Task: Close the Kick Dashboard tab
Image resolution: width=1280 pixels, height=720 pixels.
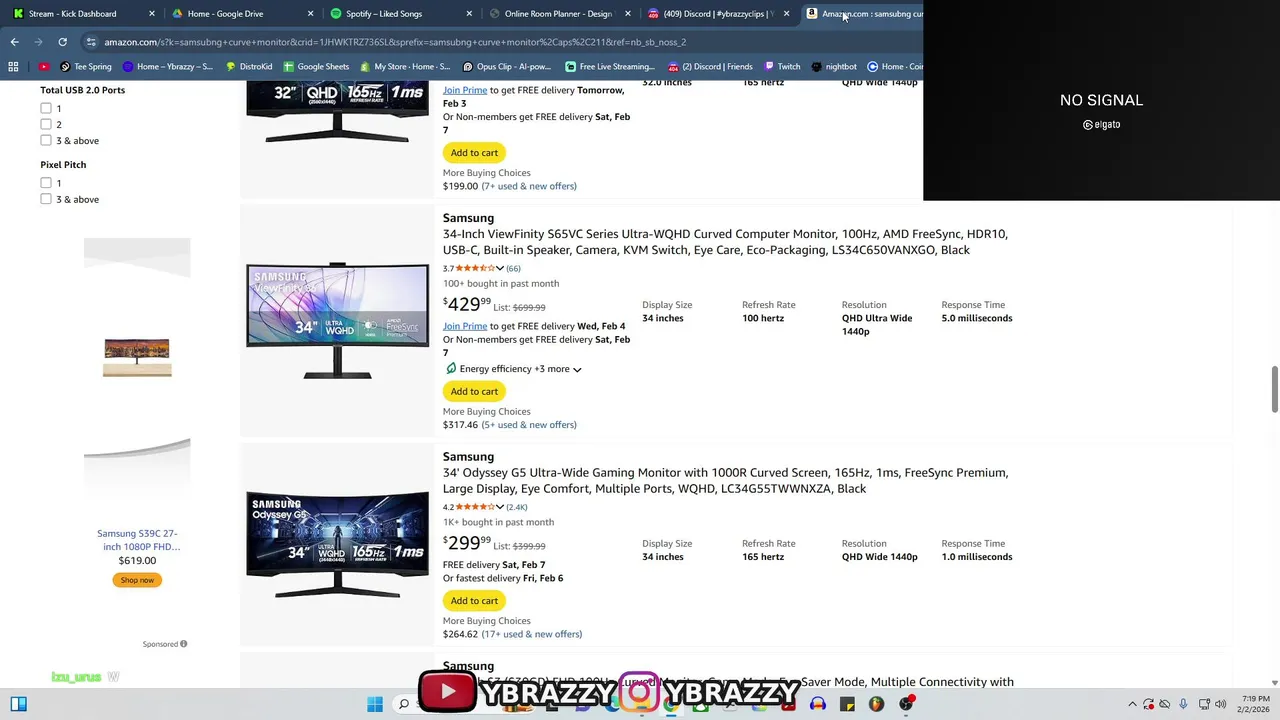Action: coord(152,14)
